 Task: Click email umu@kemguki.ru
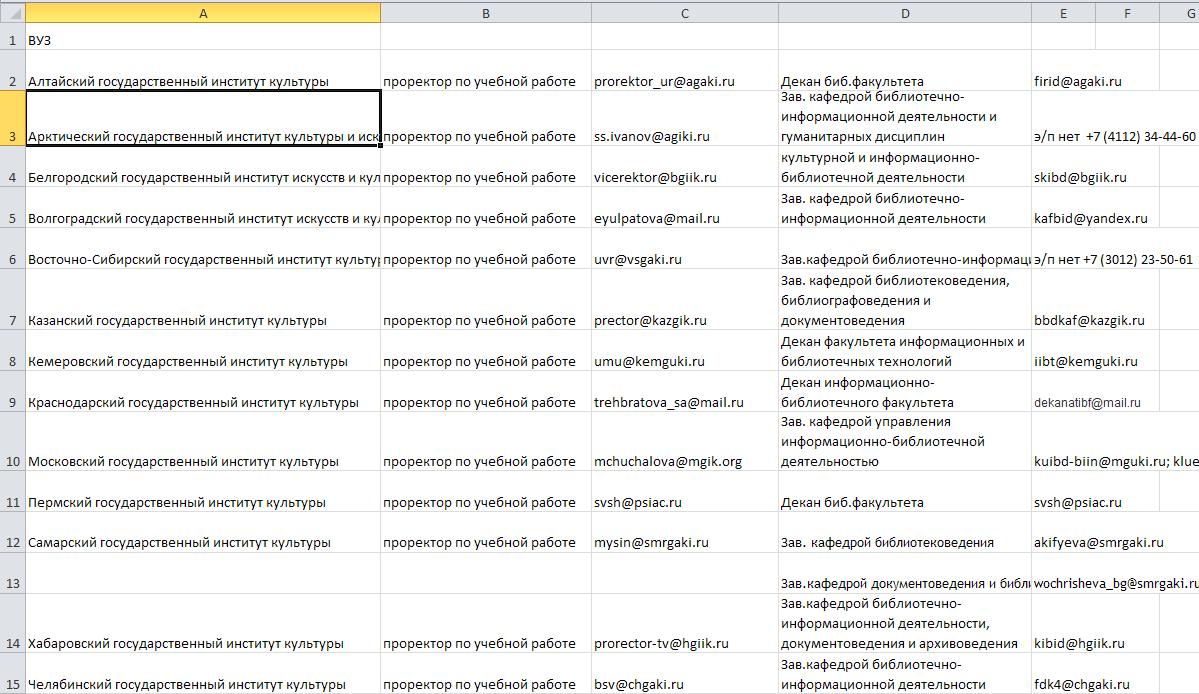649,361
